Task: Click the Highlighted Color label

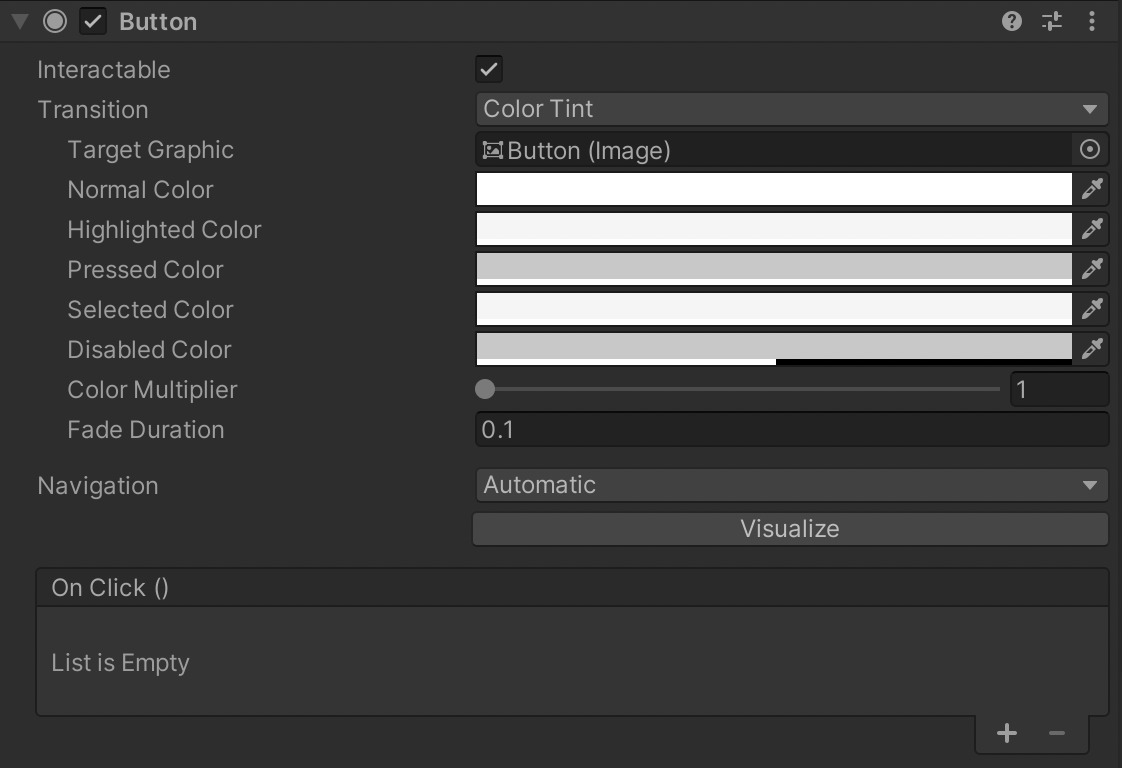Action: pos(164,230)
